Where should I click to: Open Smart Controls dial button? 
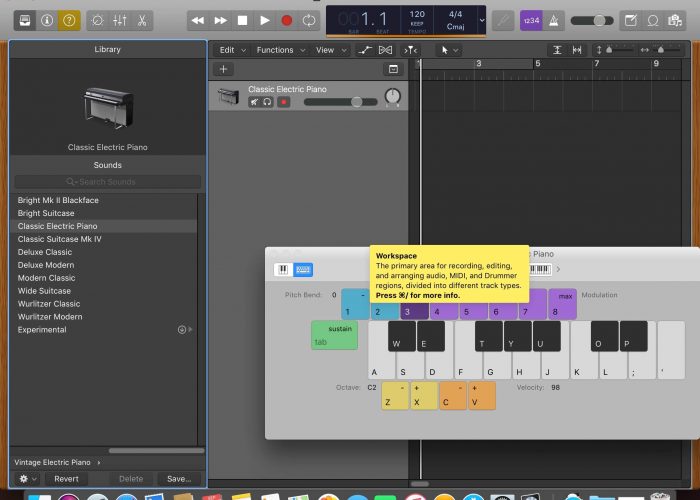pos(97,21)
